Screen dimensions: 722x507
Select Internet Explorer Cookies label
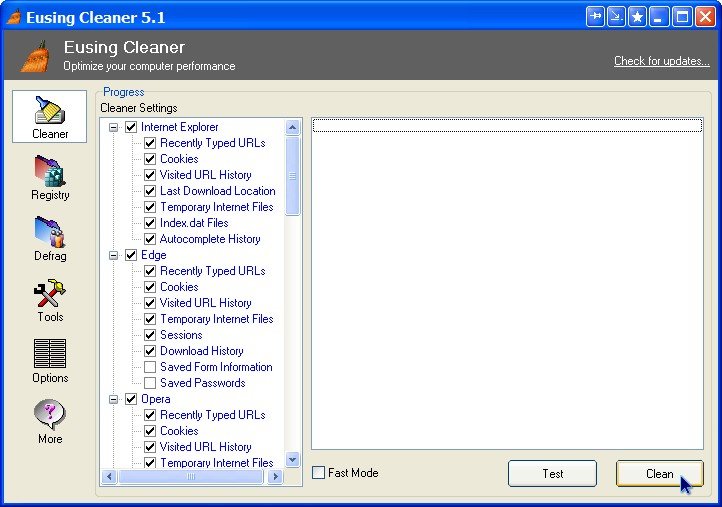coord(179,159)
